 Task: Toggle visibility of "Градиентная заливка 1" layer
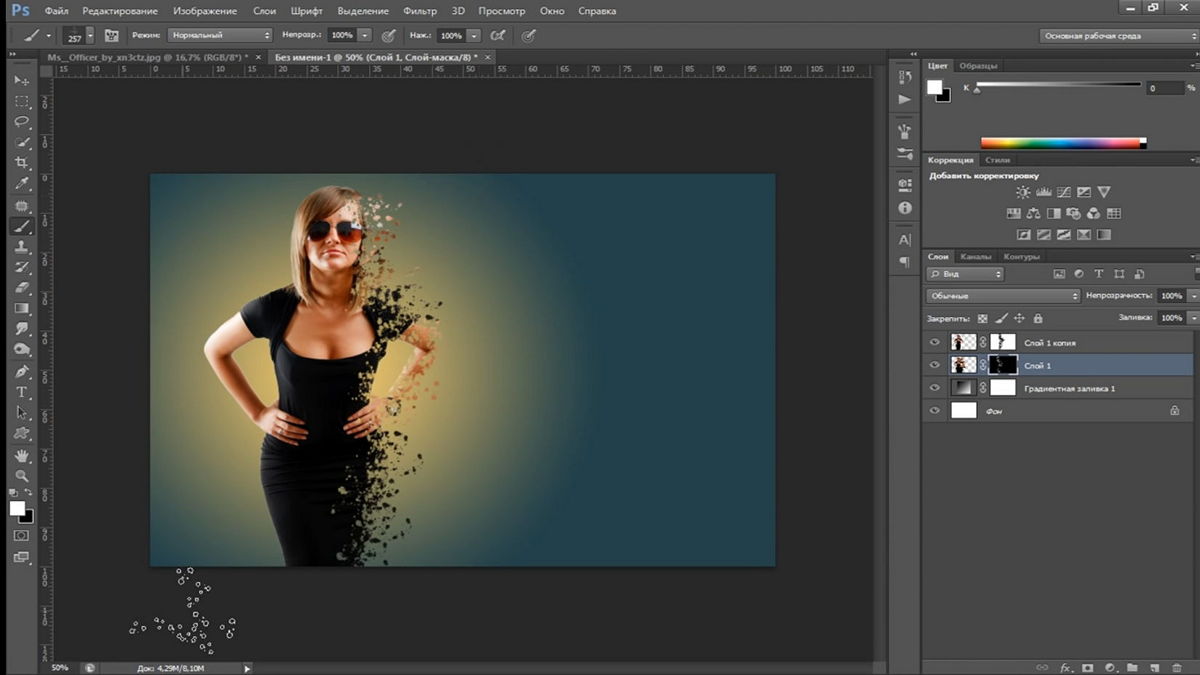click(935, 388)
